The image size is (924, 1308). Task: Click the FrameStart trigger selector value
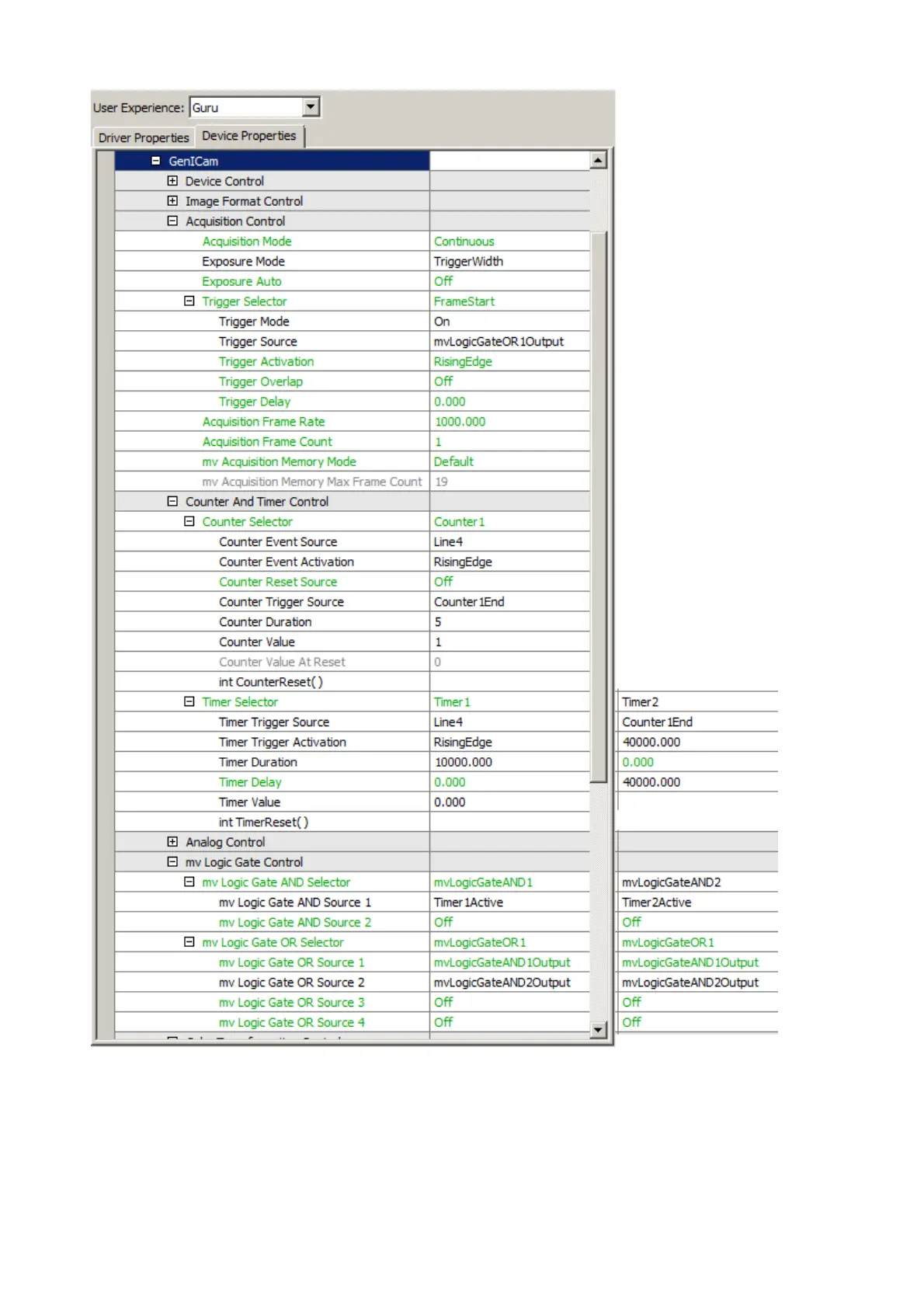tap(464, 301)
